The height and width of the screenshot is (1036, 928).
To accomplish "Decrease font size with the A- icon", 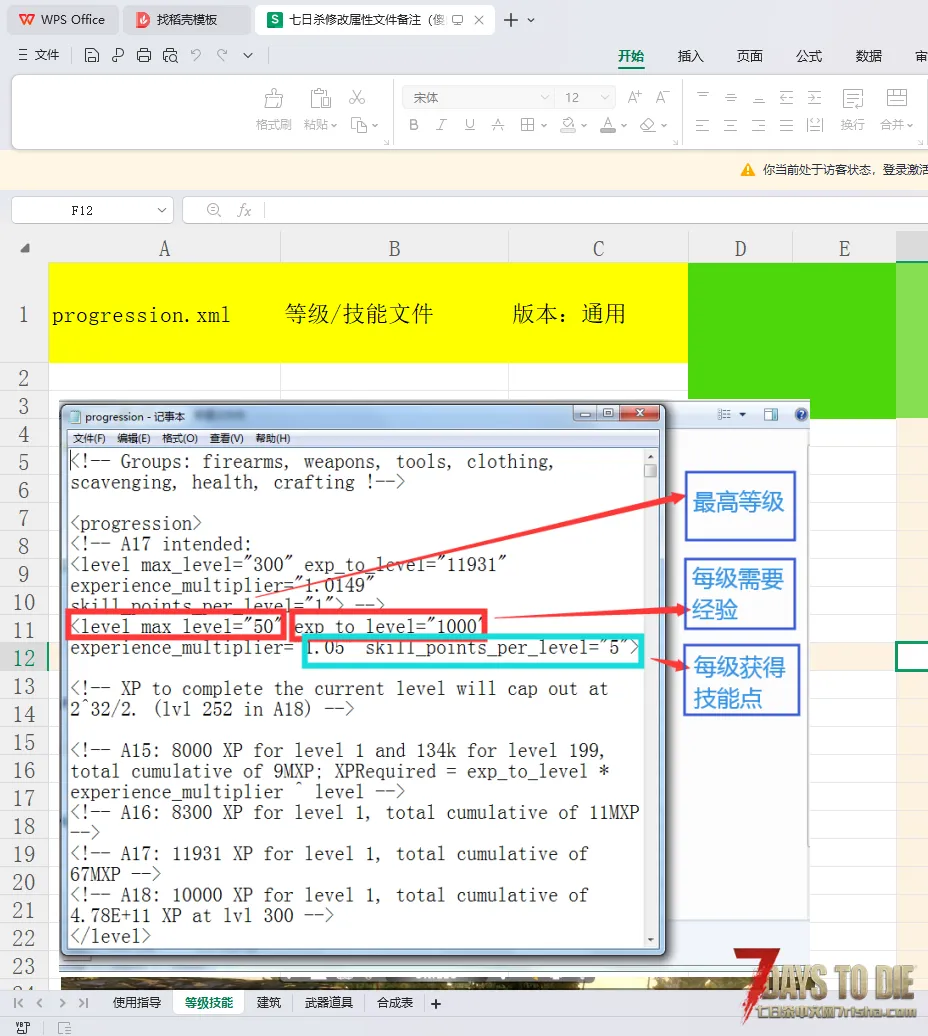I will 662,98.
